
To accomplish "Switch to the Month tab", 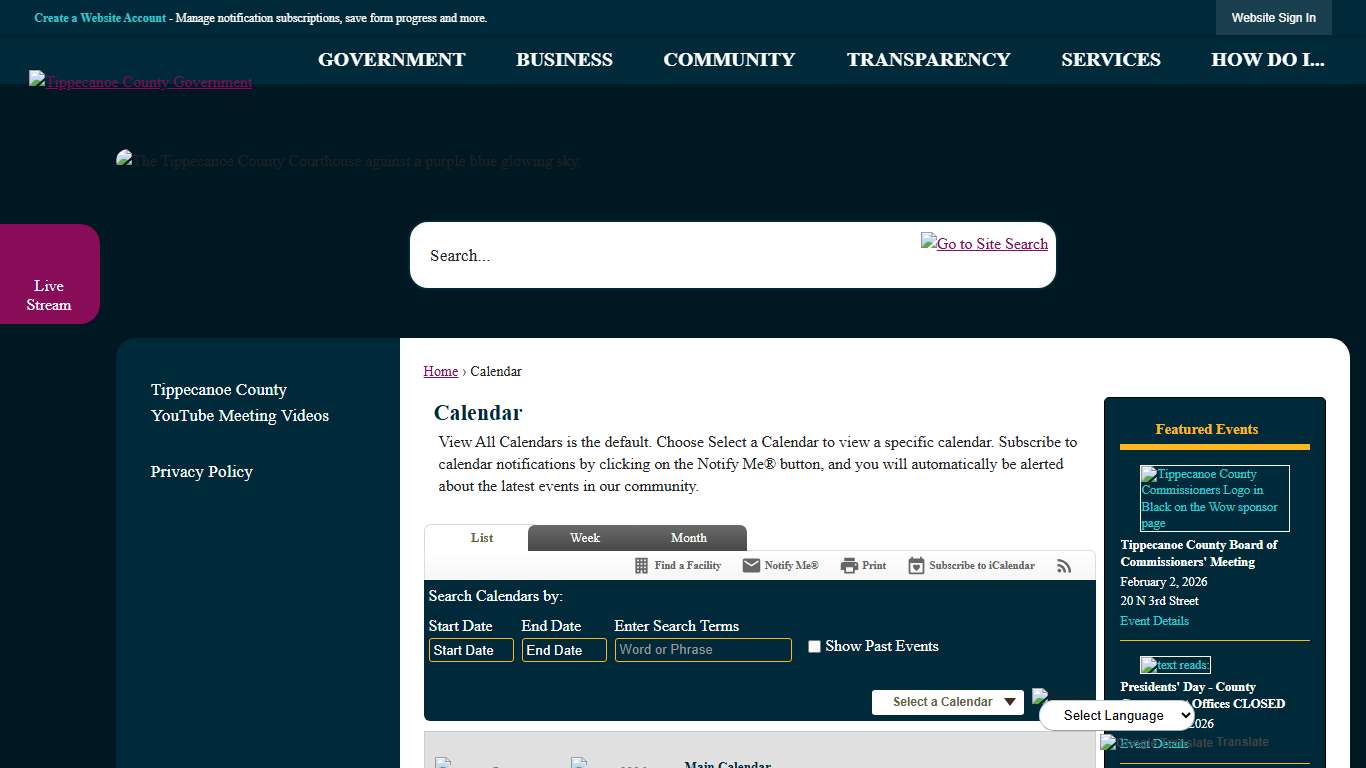I will (688, 537).
